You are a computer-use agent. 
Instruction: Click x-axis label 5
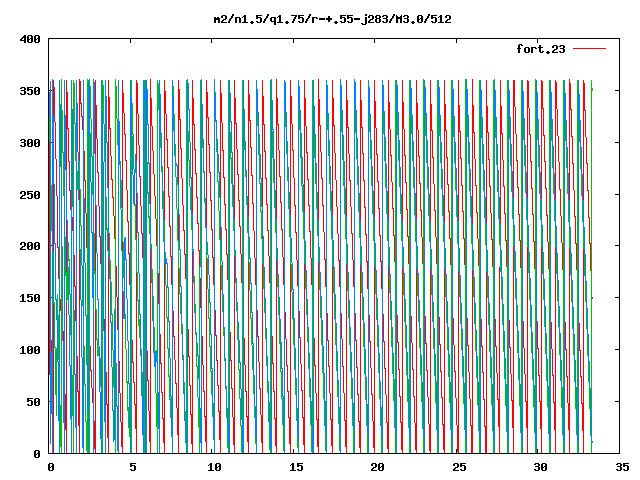(x=133, y=467)
